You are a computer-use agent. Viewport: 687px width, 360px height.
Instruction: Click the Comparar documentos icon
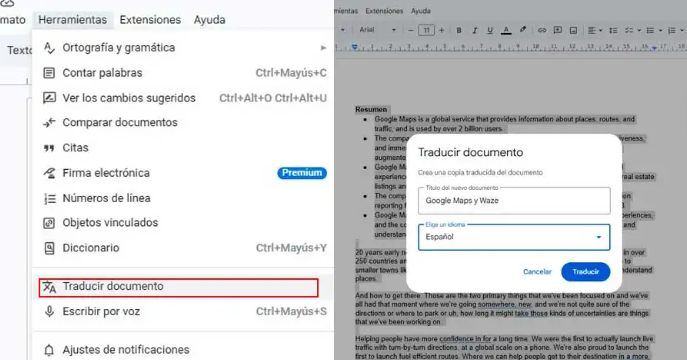[50, 123]
